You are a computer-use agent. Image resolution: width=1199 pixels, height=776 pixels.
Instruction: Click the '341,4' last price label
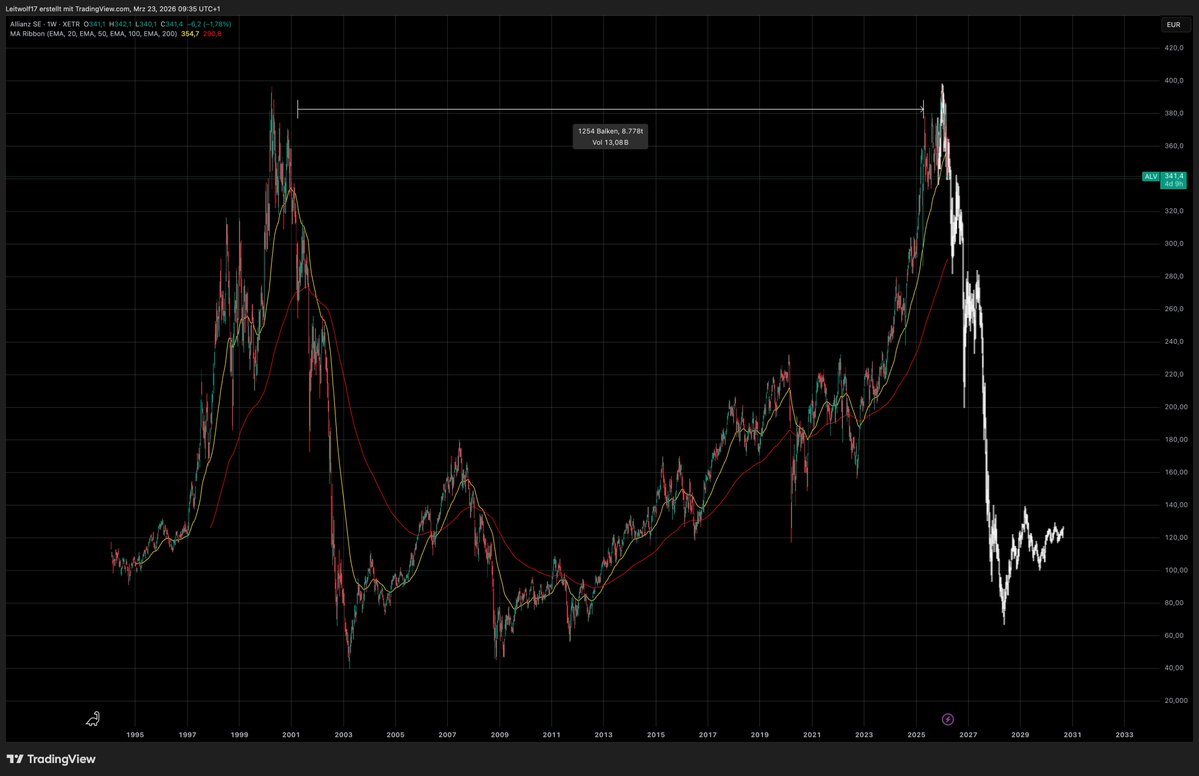click(1174, 176)
